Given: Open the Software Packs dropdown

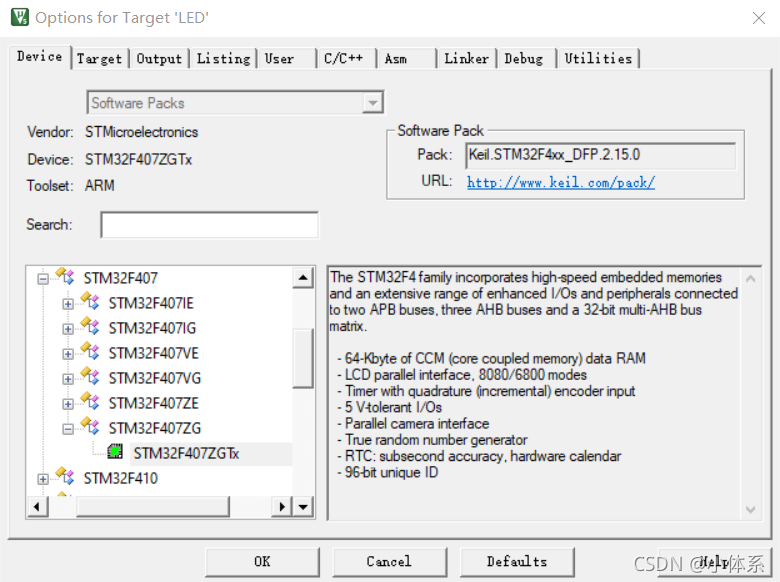Looking at the screenshot, I should click(x=373, y=103).
